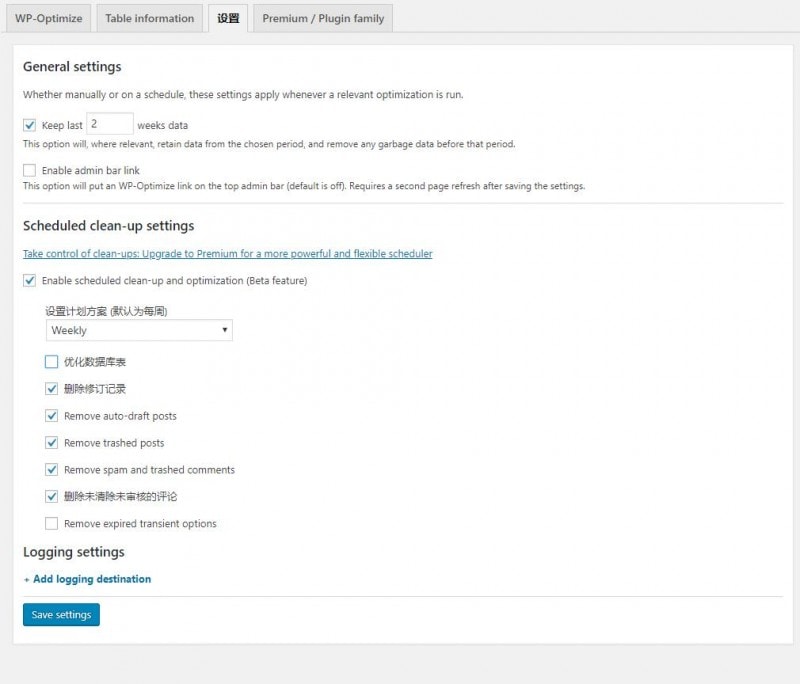Uncheck Remove auto-draft posts
The width and height of the screenshot is (800, 684).
[52, 416]
